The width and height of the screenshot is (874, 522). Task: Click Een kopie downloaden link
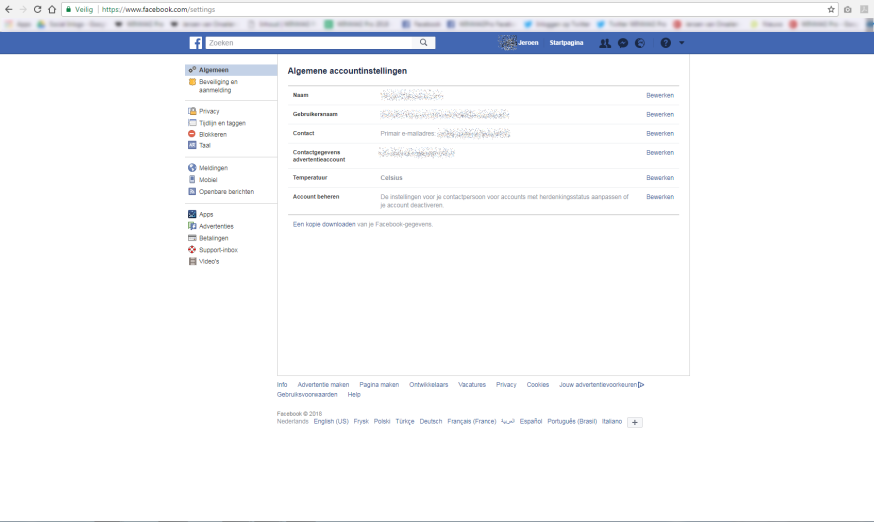pos(324,224)
